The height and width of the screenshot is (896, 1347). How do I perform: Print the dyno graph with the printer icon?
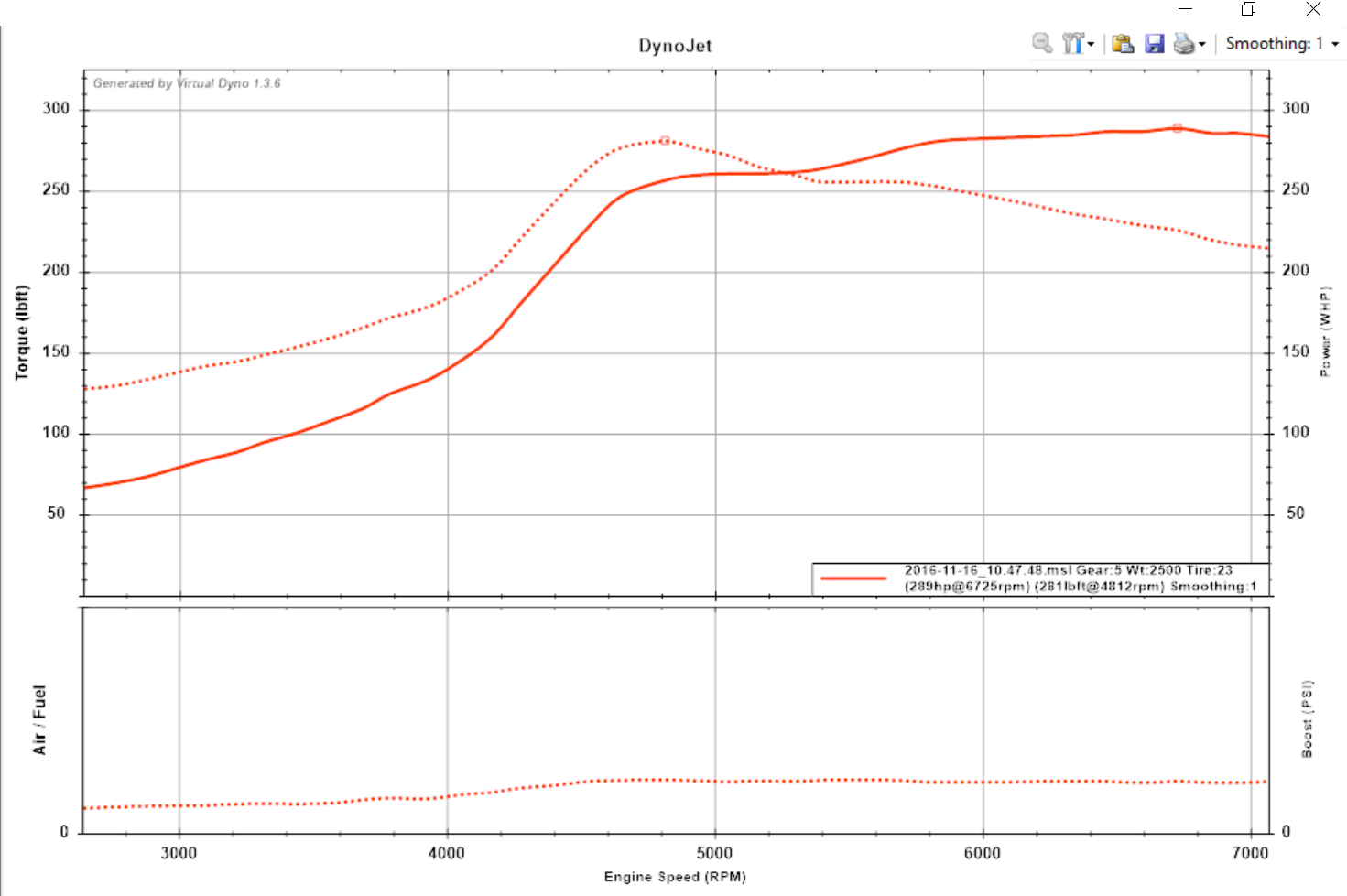[1184, 43]
